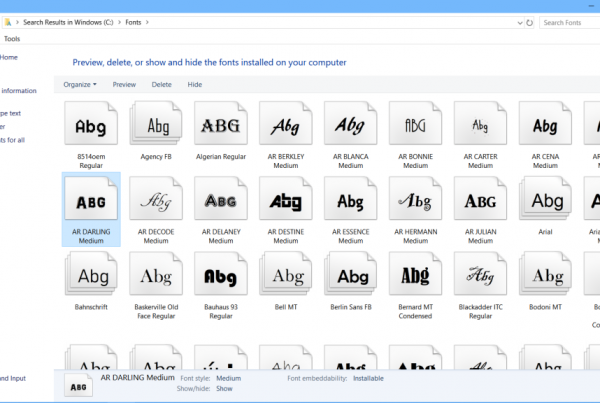Select the AR JULIAN Medium font icon

click(x=480, y=198)
